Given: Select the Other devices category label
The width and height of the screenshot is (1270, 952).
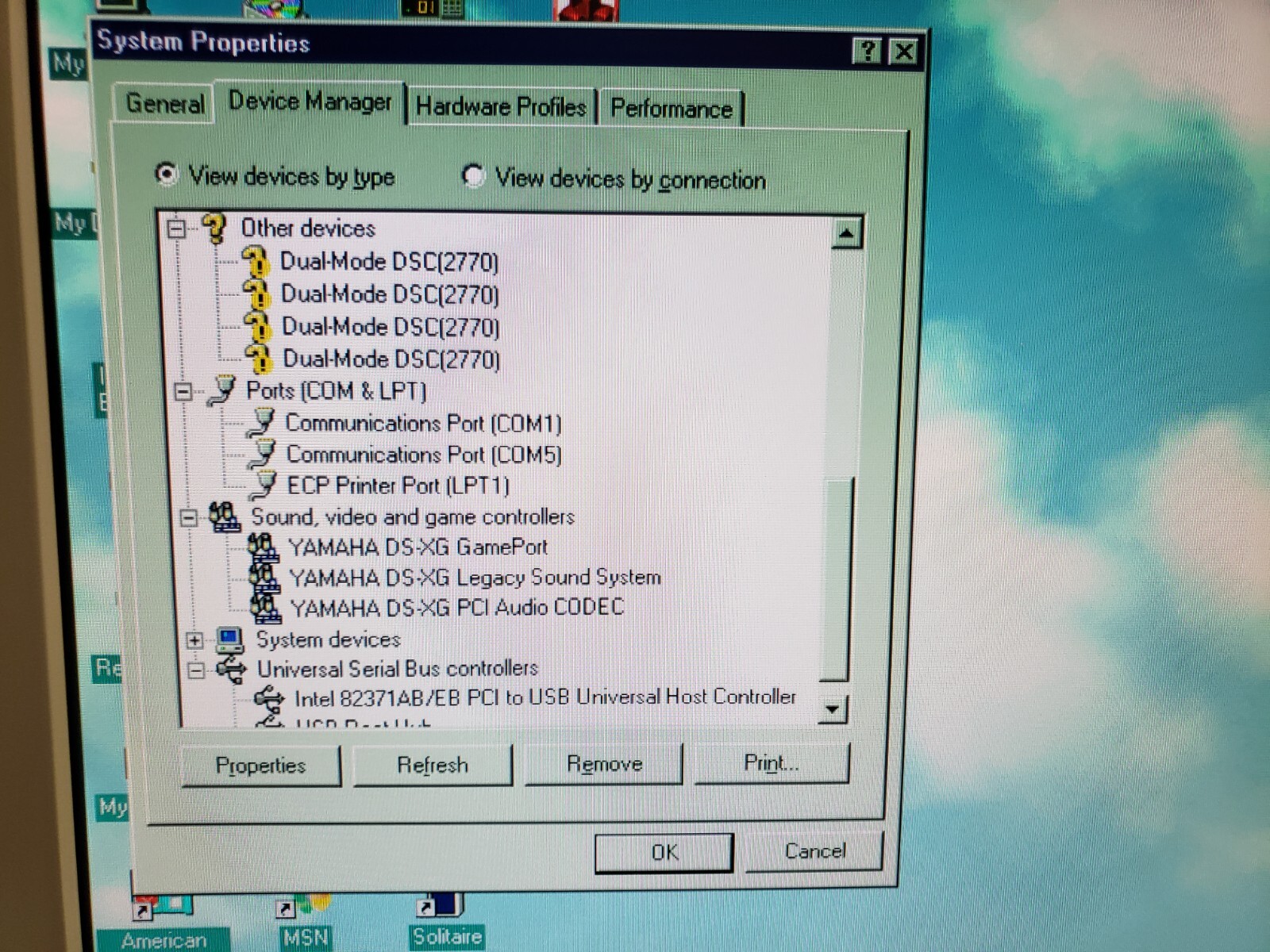Looking at the screenshot, I should click(x=308, y=228).
